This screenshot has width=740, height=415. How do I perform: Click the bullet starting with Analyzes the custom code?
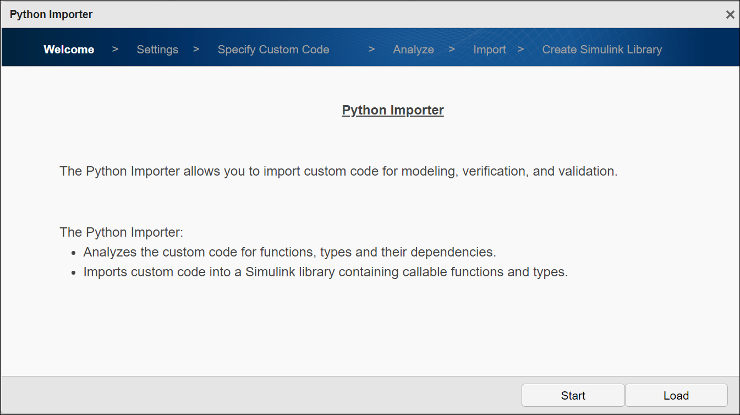pos(289,252)
